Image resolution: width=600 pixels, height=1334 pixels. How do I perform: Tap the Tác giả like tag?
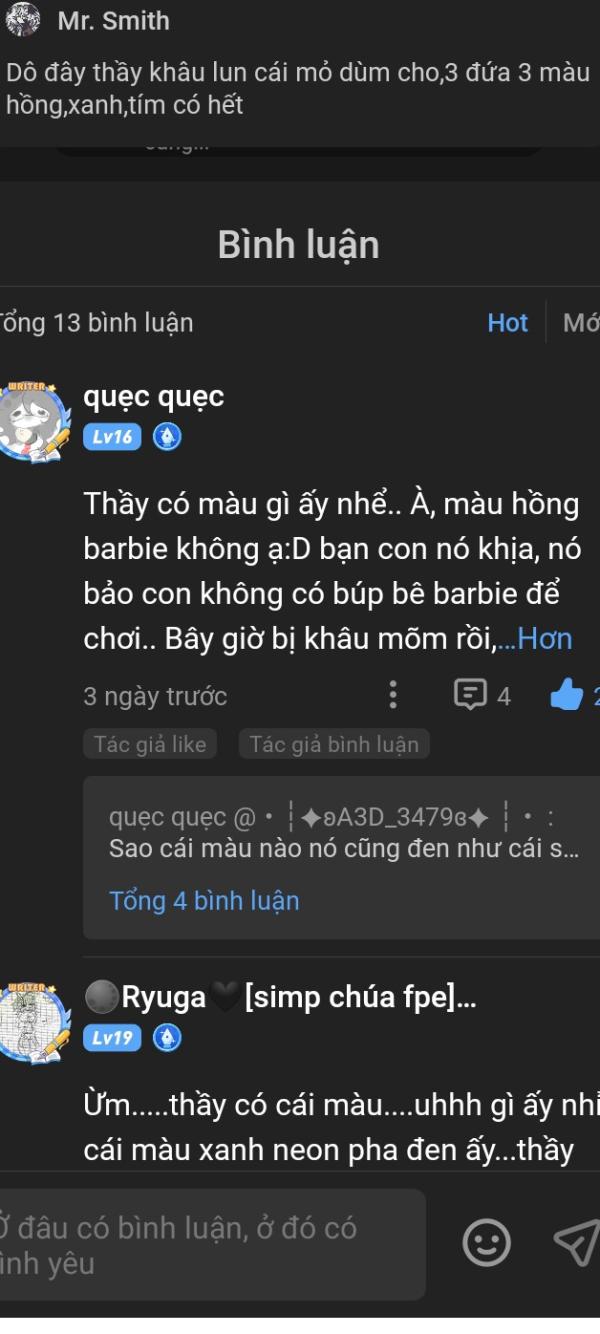(150, 744)
